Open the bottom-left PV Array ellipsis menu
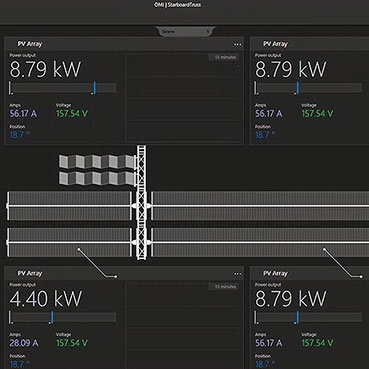369x369 pixels. pos(238,274)
